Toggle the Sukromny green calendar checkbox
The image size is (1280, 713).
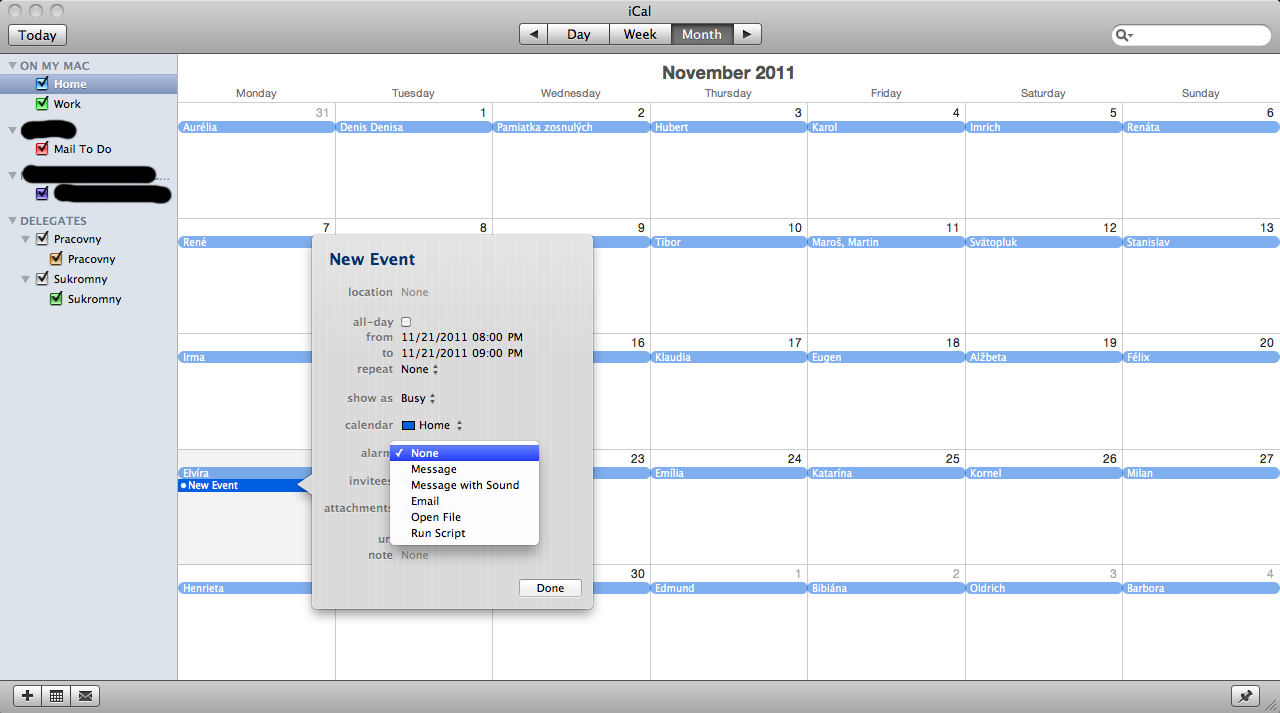tap(56, 299)
